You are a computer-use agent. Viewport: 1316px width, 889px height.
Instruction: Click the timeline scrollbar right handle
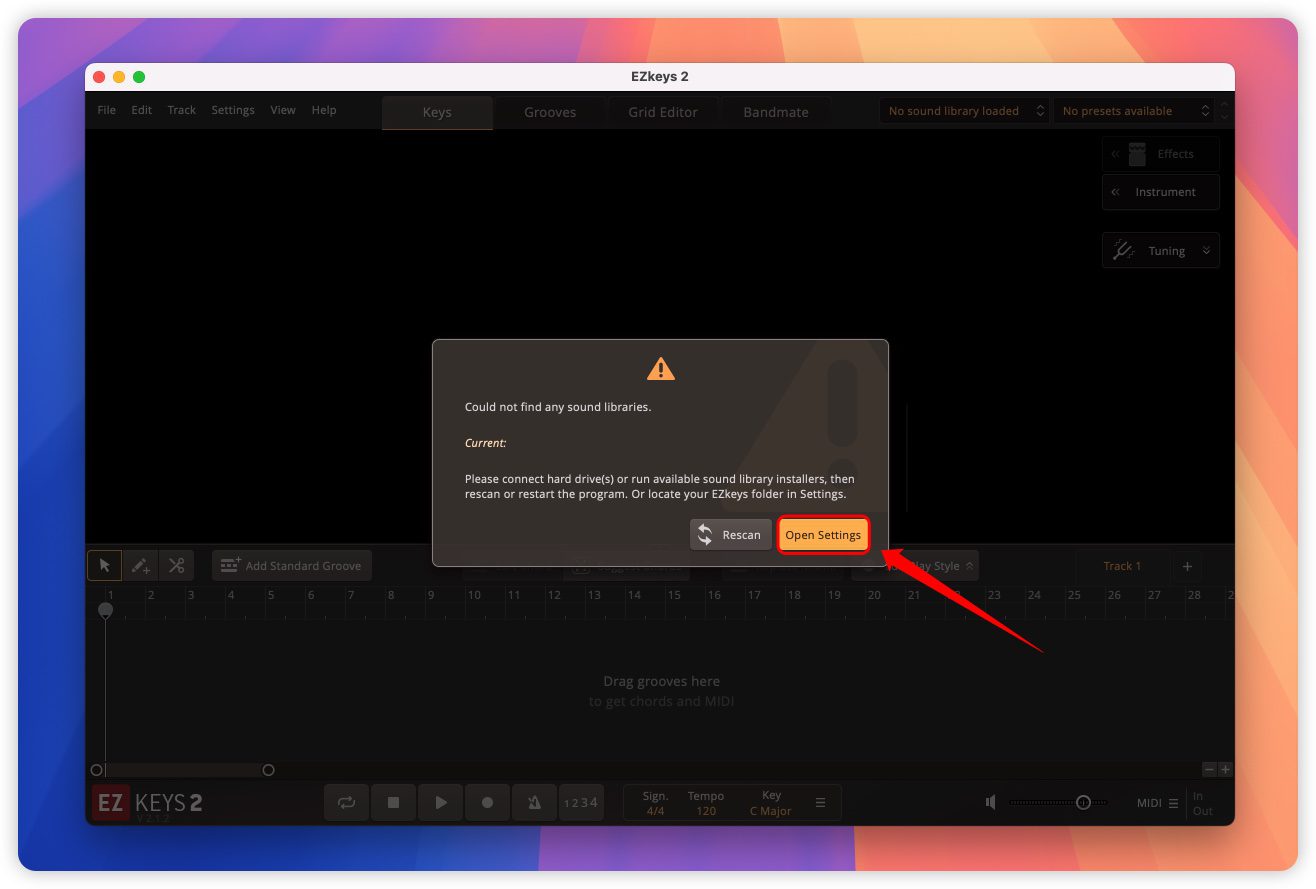[x=268, y=770]
